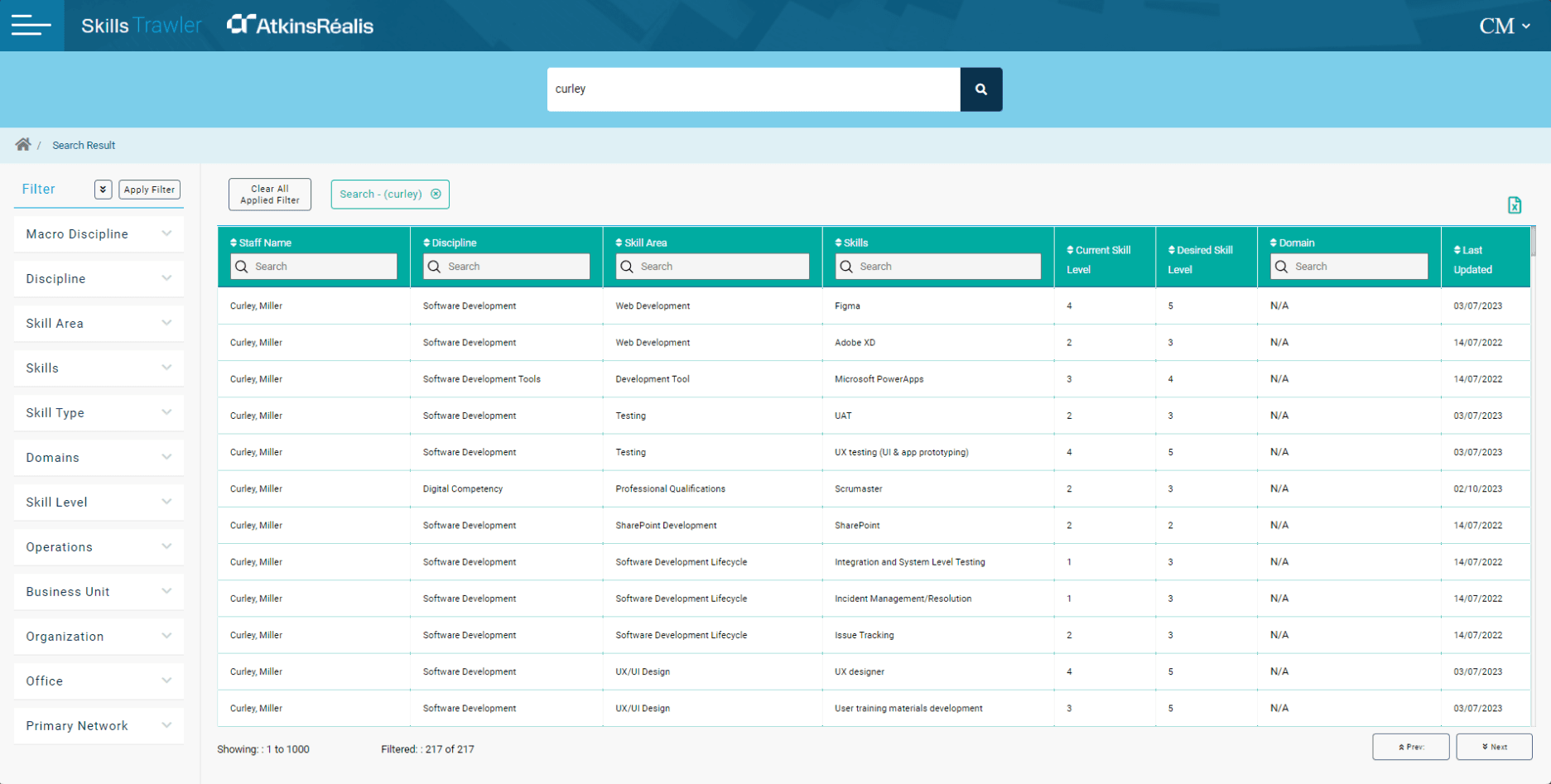
Task: Click Clear All Applied Filter button
Action: (270, 195)
